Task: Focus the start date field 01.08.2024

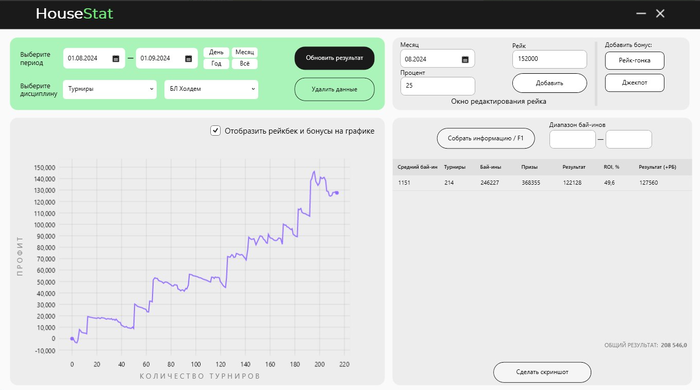Action: pyautogui.click(x=94, y=58)
